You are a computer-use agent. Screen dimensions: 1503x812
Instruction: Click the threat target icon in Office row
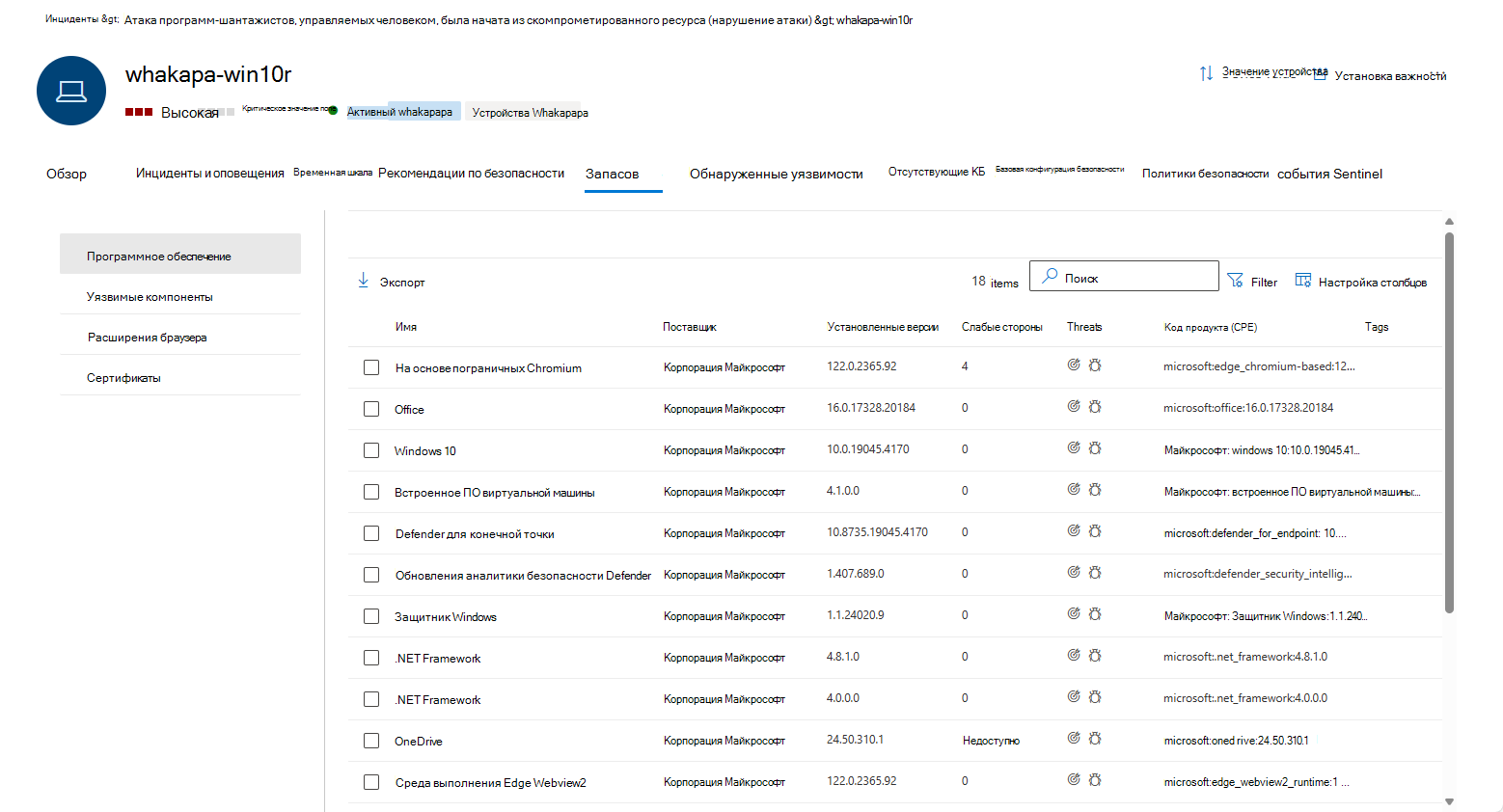pos(1074,407)
